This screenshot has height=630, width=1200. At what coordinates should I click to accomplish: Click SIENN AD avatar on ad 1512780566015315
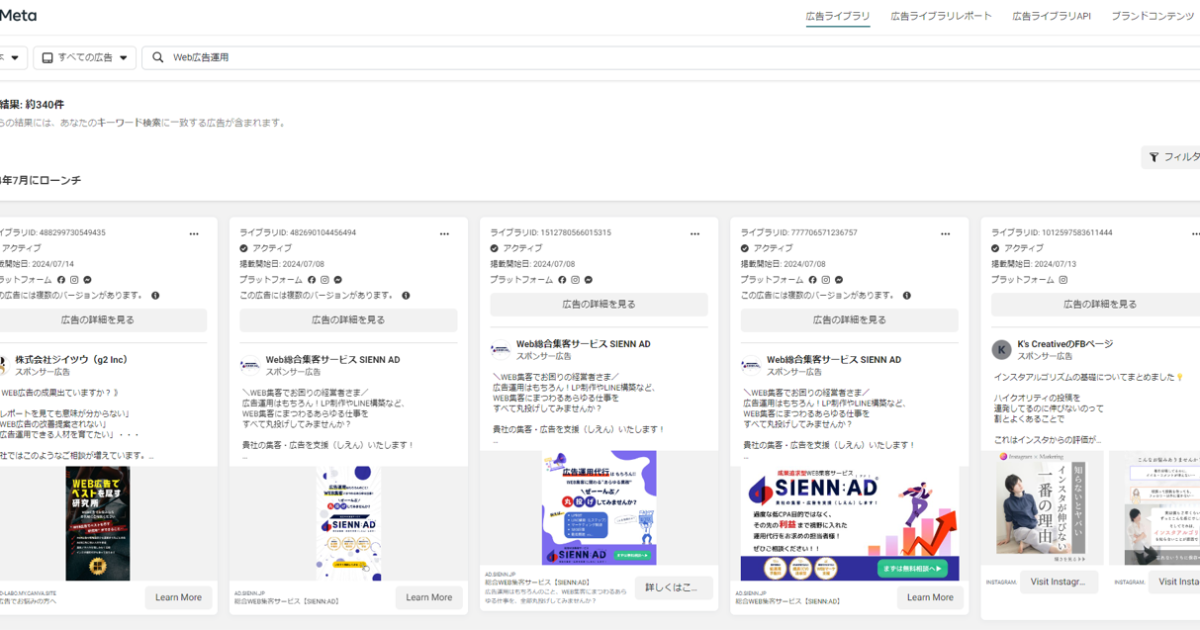(x=500, y=350)
